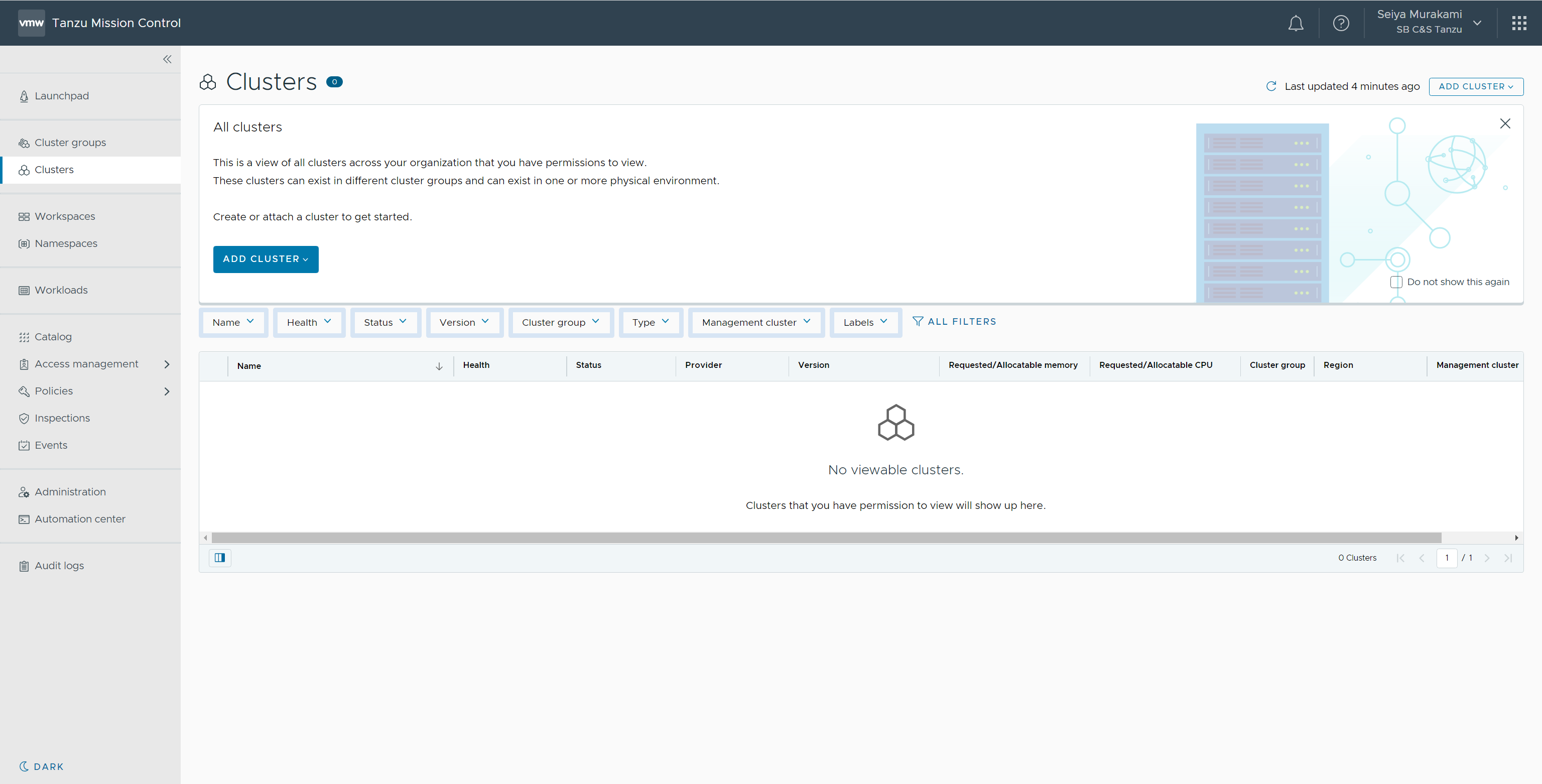
Task: Click the ALL FILTERS funnel icon
Action: click(917, 321)
